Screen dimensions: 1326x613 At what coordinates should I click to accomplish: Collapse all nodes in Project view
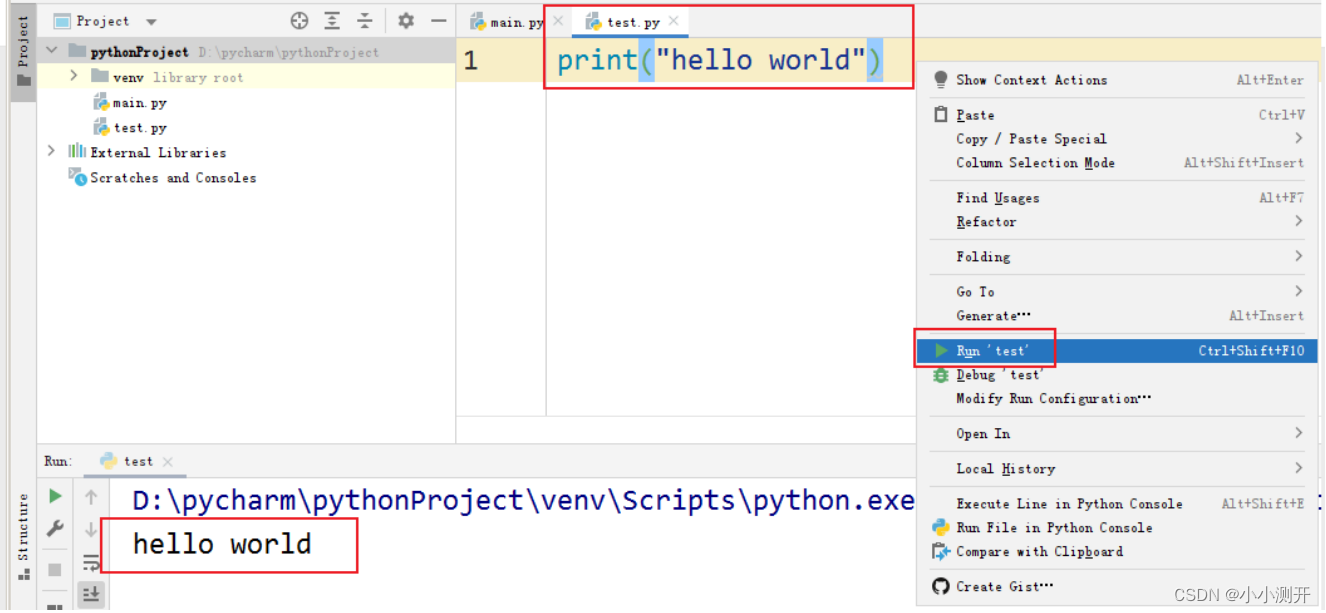366,20
